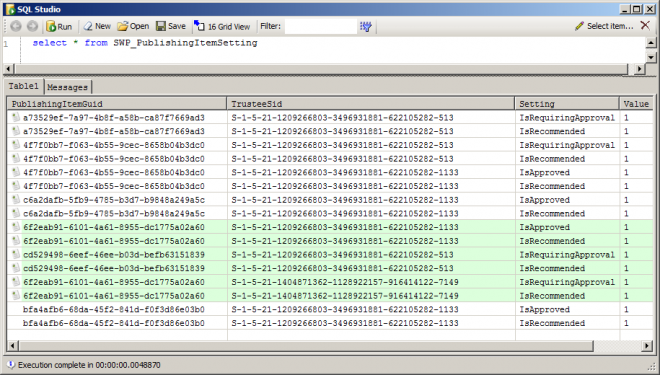Run the SQL query
The width and height of the screenshot is (660, 375).
[59, 27]
